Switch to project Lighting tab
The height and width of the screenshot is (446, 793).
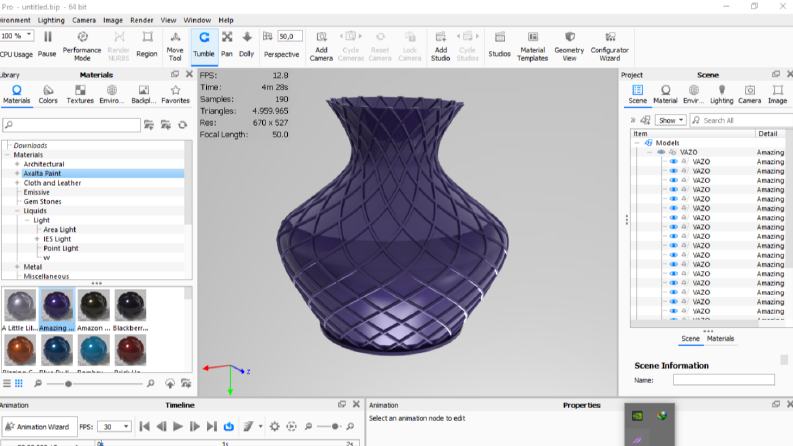click(721, 95)
